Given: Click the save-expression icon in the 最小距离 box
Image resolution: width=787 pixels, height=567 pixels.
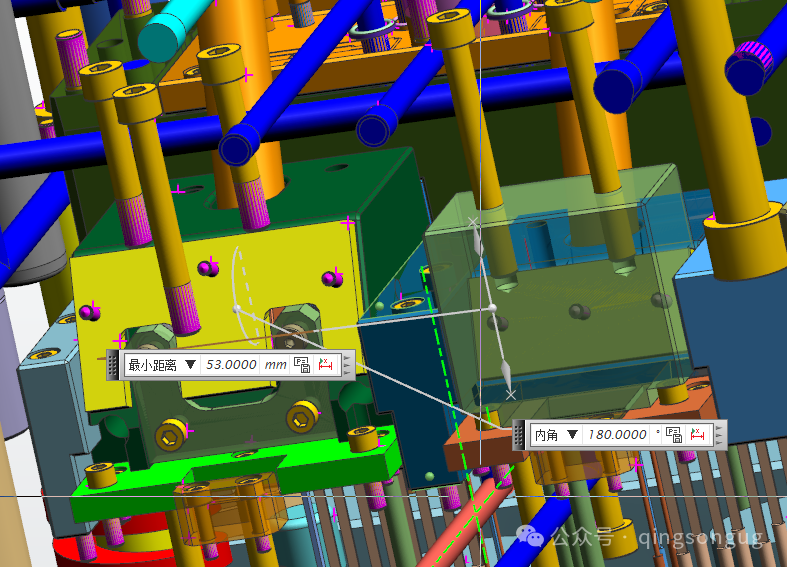Looking at the screenshot, I should [302, 365].
